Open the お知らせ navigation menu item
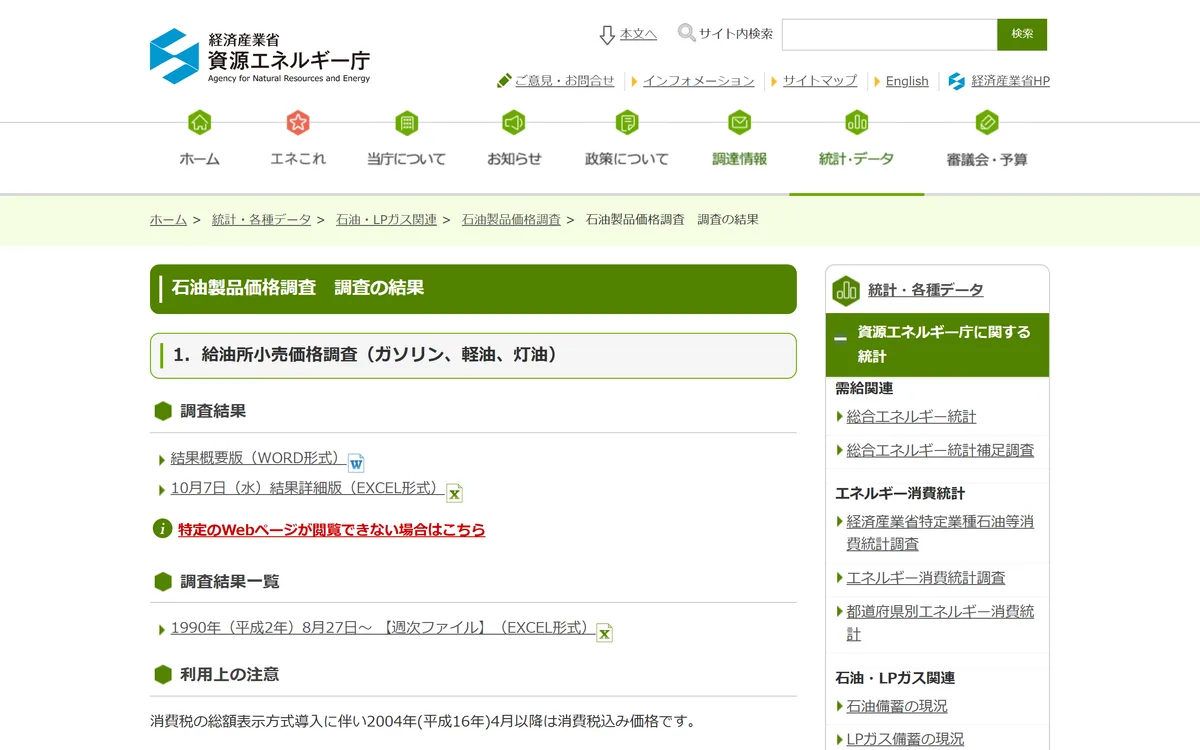 (x=514, y=158)
